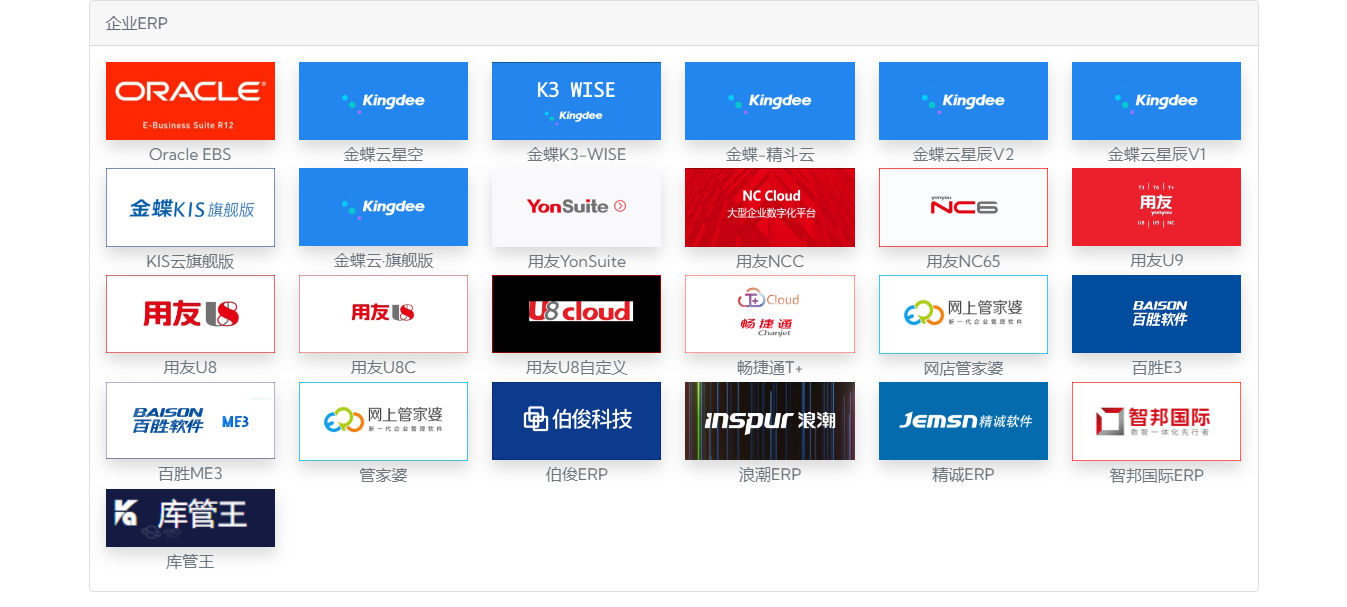The width and height of the screenshot is (1347, 607).
Task: Open the red 用友 yonyou tile for U9
Action: click(1156, 207)
